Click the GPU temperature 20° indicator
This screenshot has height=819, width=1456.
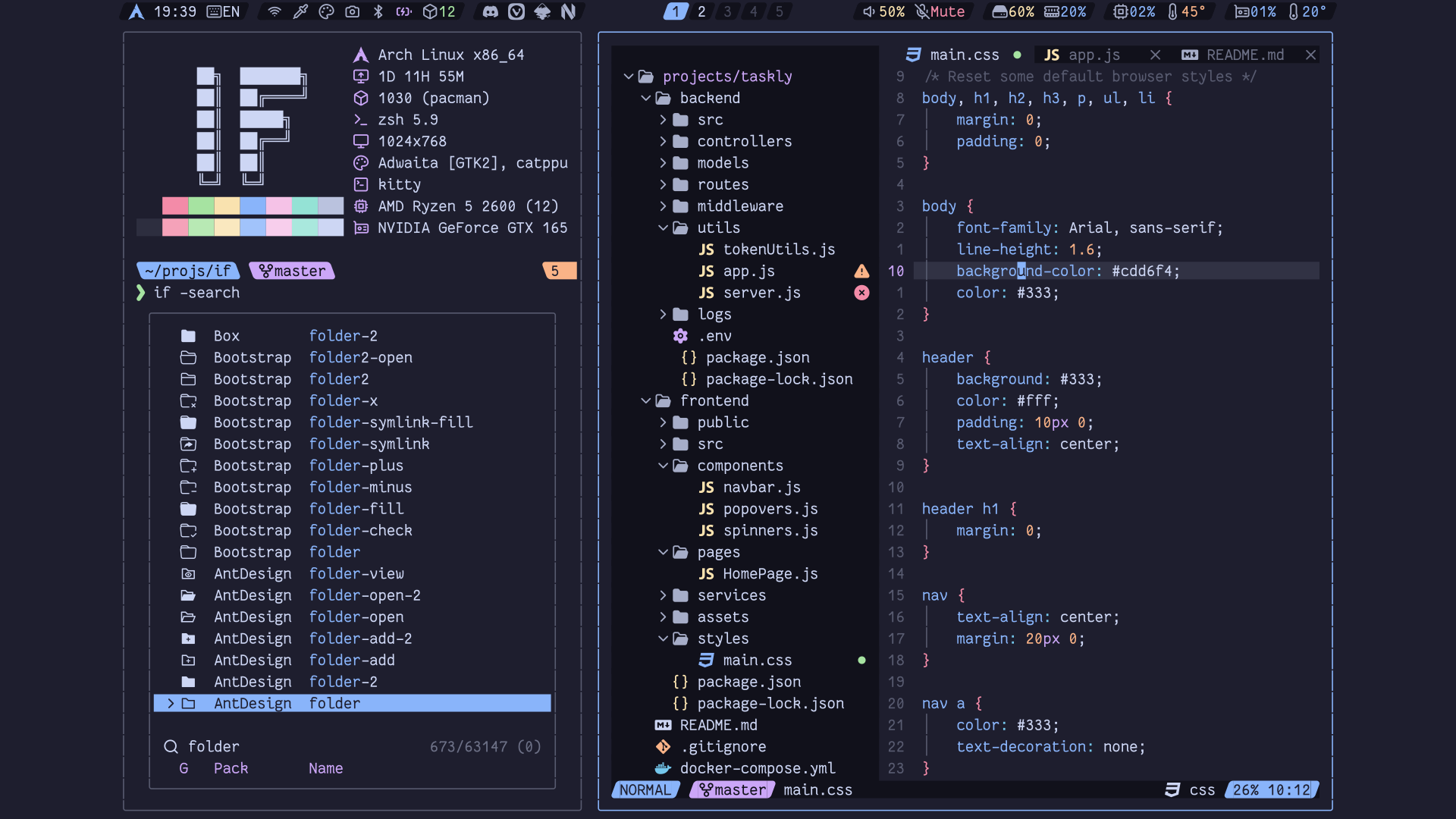coord(1307,11)
